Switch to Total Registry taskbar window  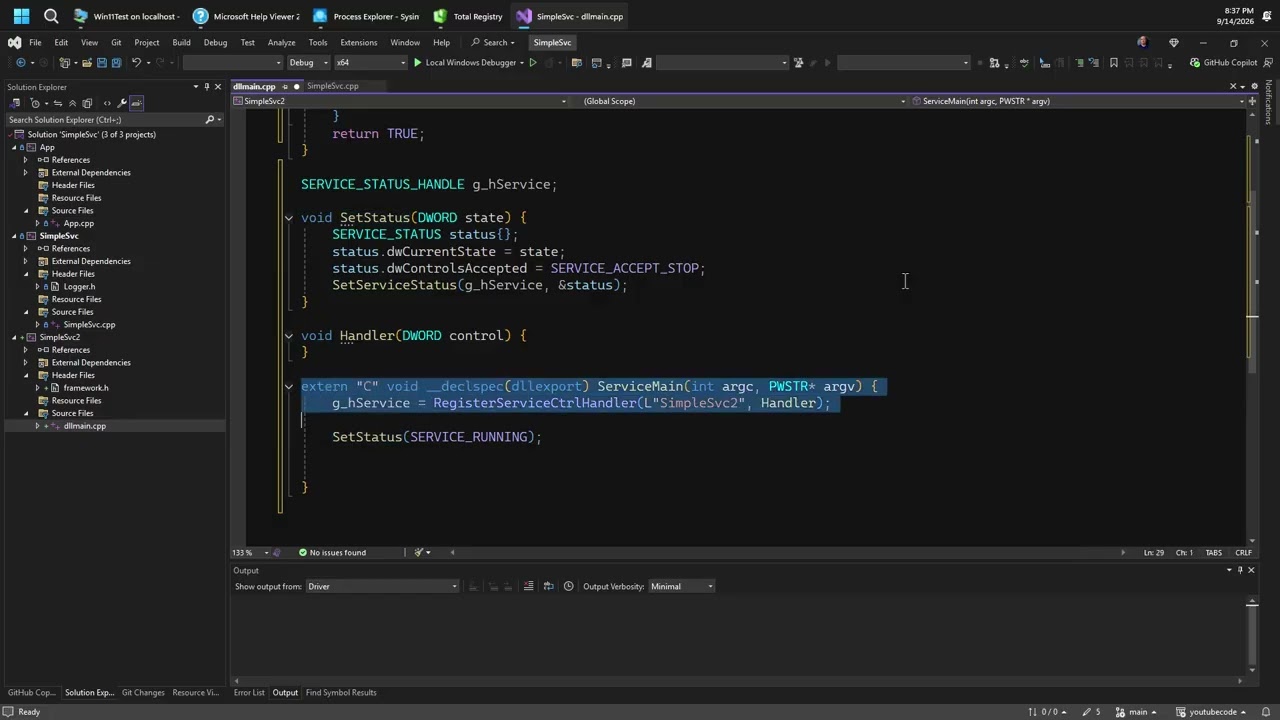[468, 16]
